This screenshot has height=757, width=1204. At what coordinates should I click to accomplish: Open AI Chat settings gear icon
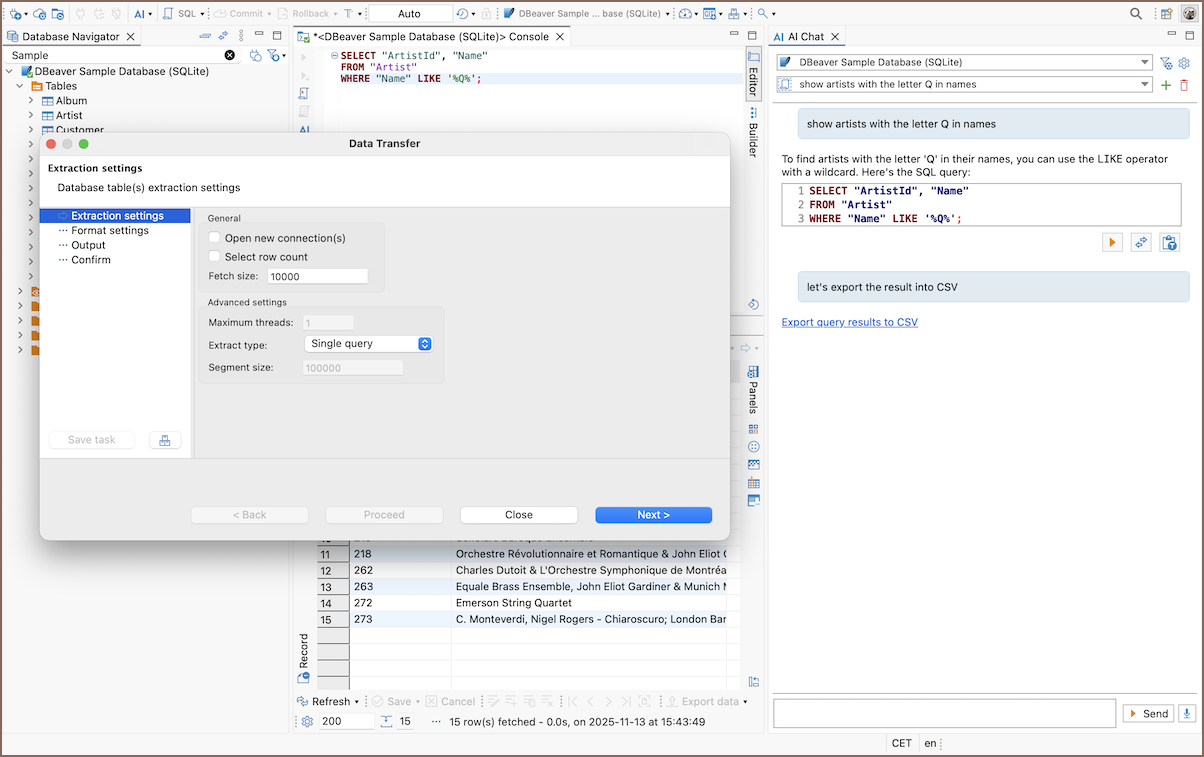coord(1184,62)
